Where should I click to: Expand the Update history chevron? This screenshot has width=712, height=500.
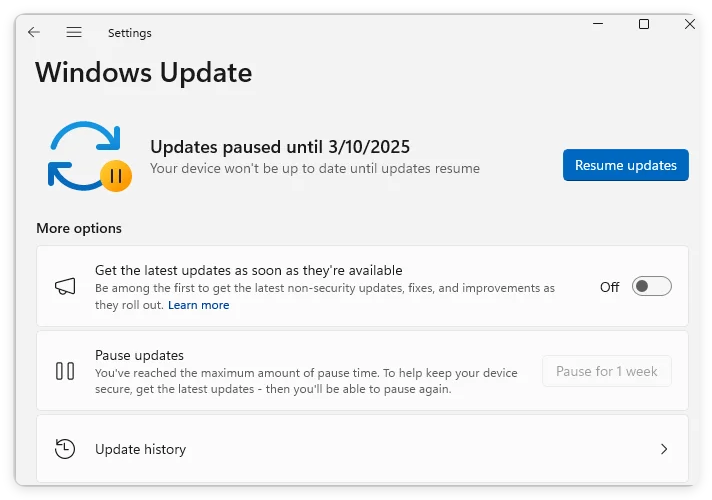pos(665,449)
